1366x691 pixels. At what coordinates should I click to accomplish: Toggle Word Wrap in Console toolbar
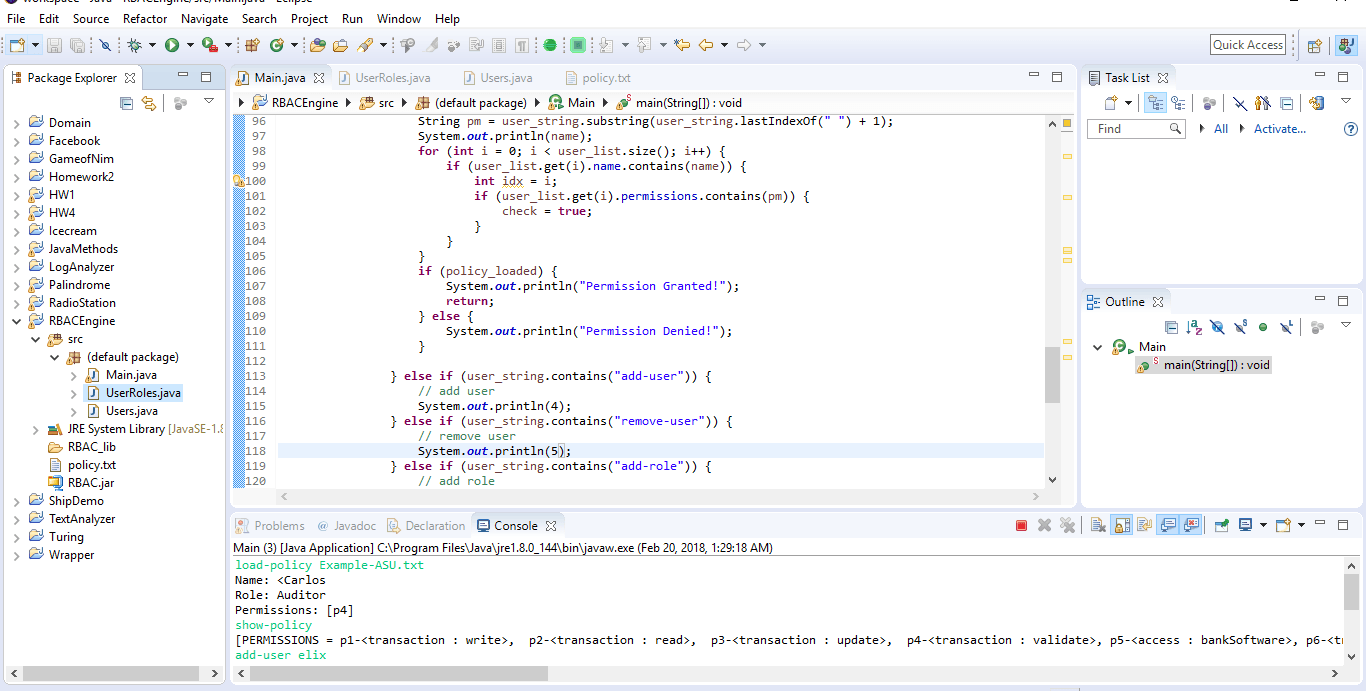(x=1145, y=525)
